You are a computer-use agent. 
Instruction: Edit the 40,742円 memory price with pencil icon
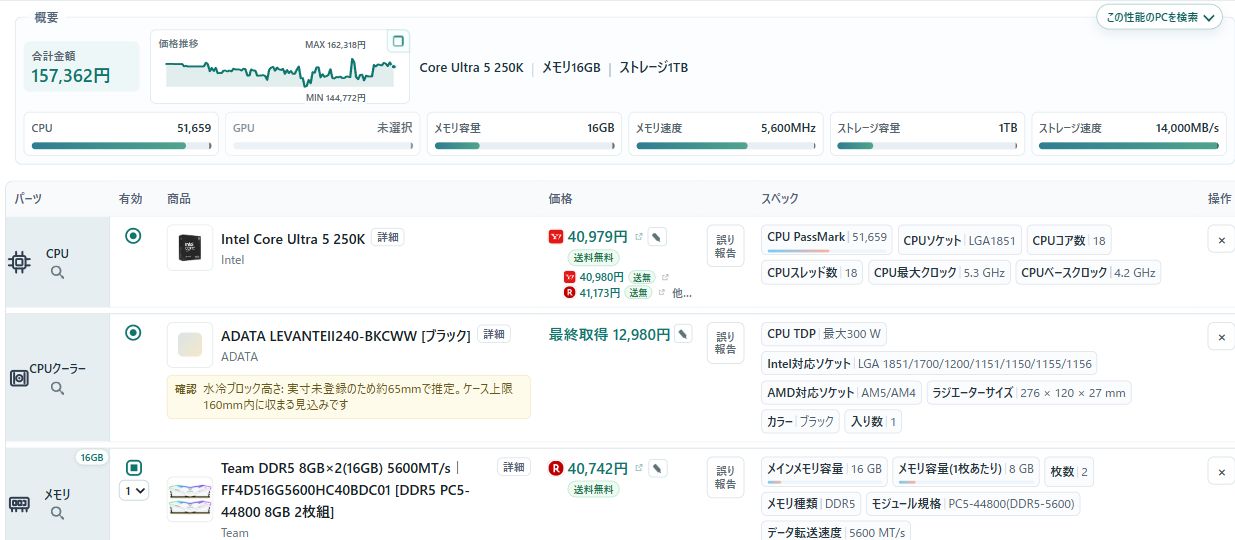click(656, 468)
